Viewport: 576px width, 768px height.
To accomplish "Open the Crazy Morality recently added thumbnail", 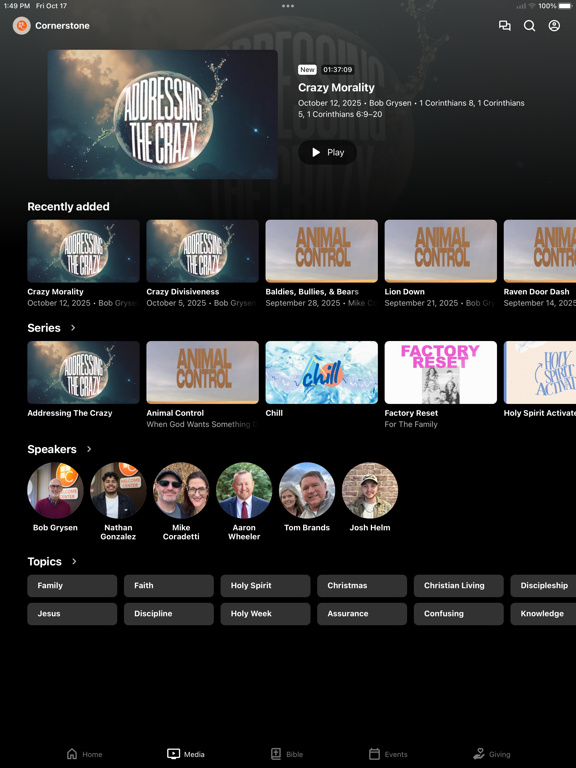I will click(83, 251).
